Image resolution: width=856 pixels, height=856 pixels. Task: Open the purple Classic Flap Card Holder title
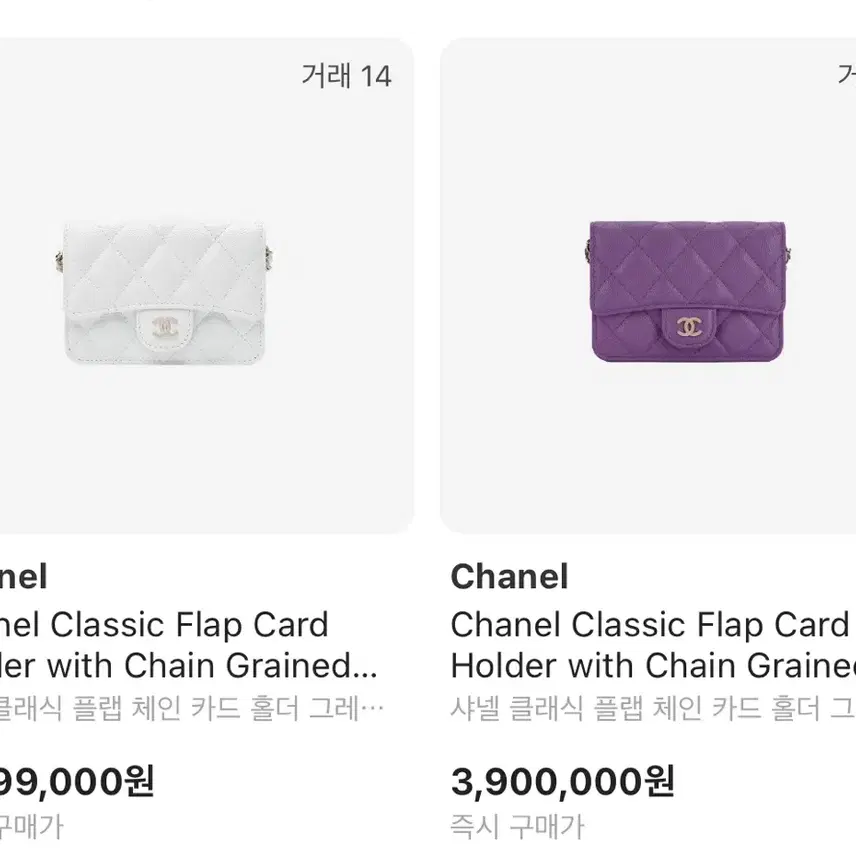(653, 645)
